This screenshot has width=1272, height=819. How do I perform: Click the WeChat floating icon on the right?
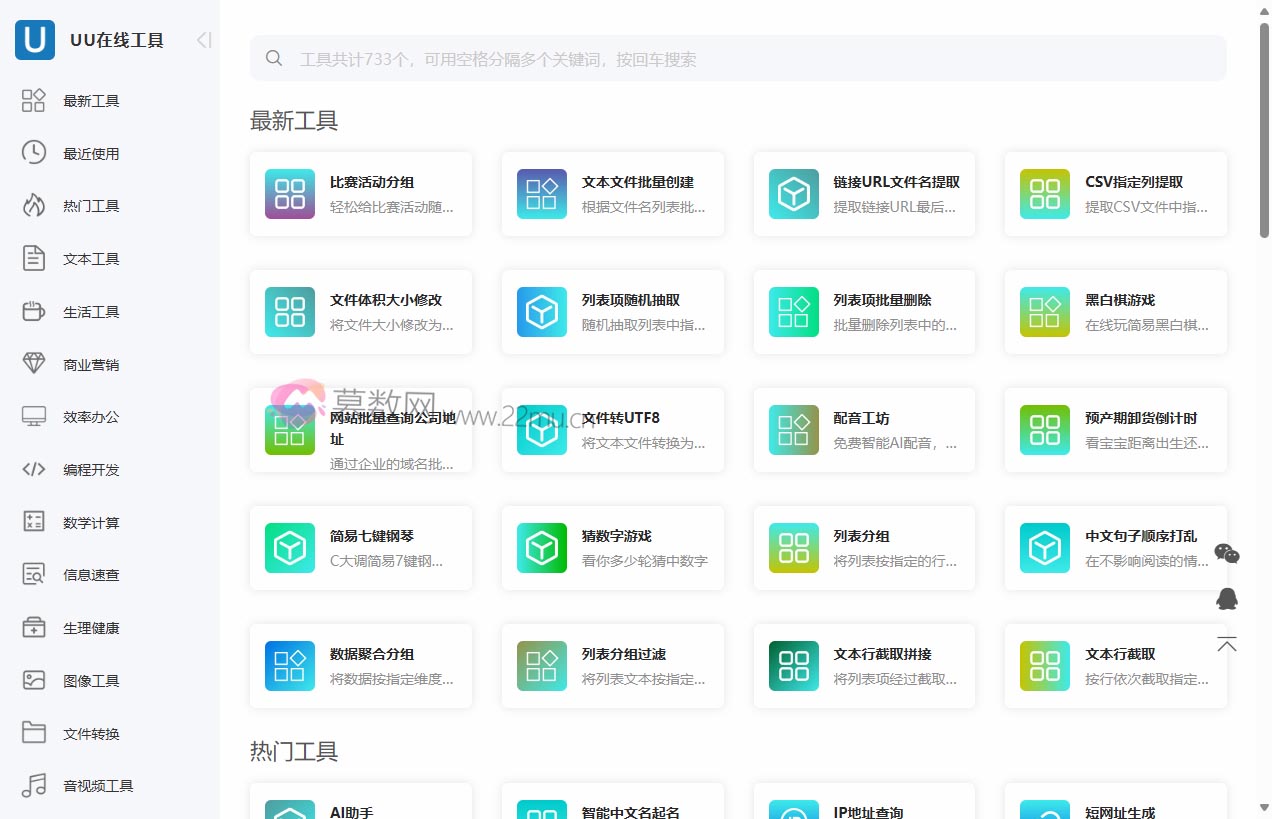[x=1227, y=555]
